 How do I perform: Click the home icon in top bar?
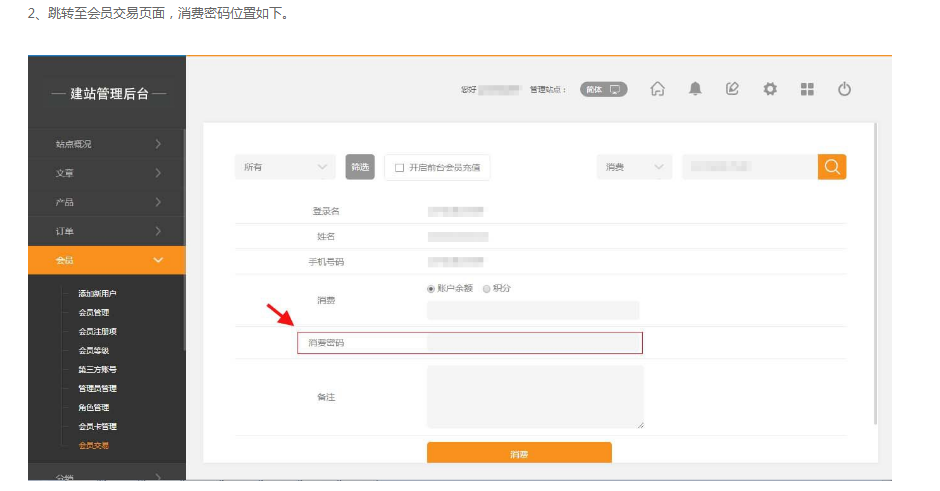coord(657,89)
